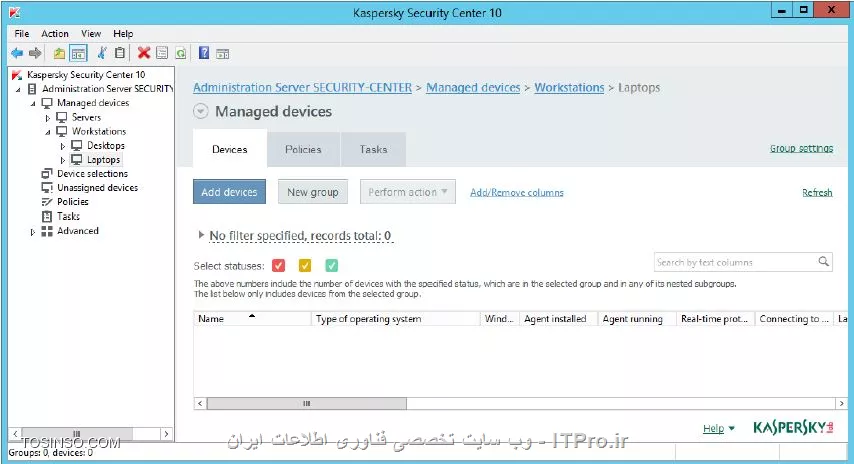Toggle the Show/Hide Console Tree toolbar icon
This screenshot has height=464, width=854.
78,53
